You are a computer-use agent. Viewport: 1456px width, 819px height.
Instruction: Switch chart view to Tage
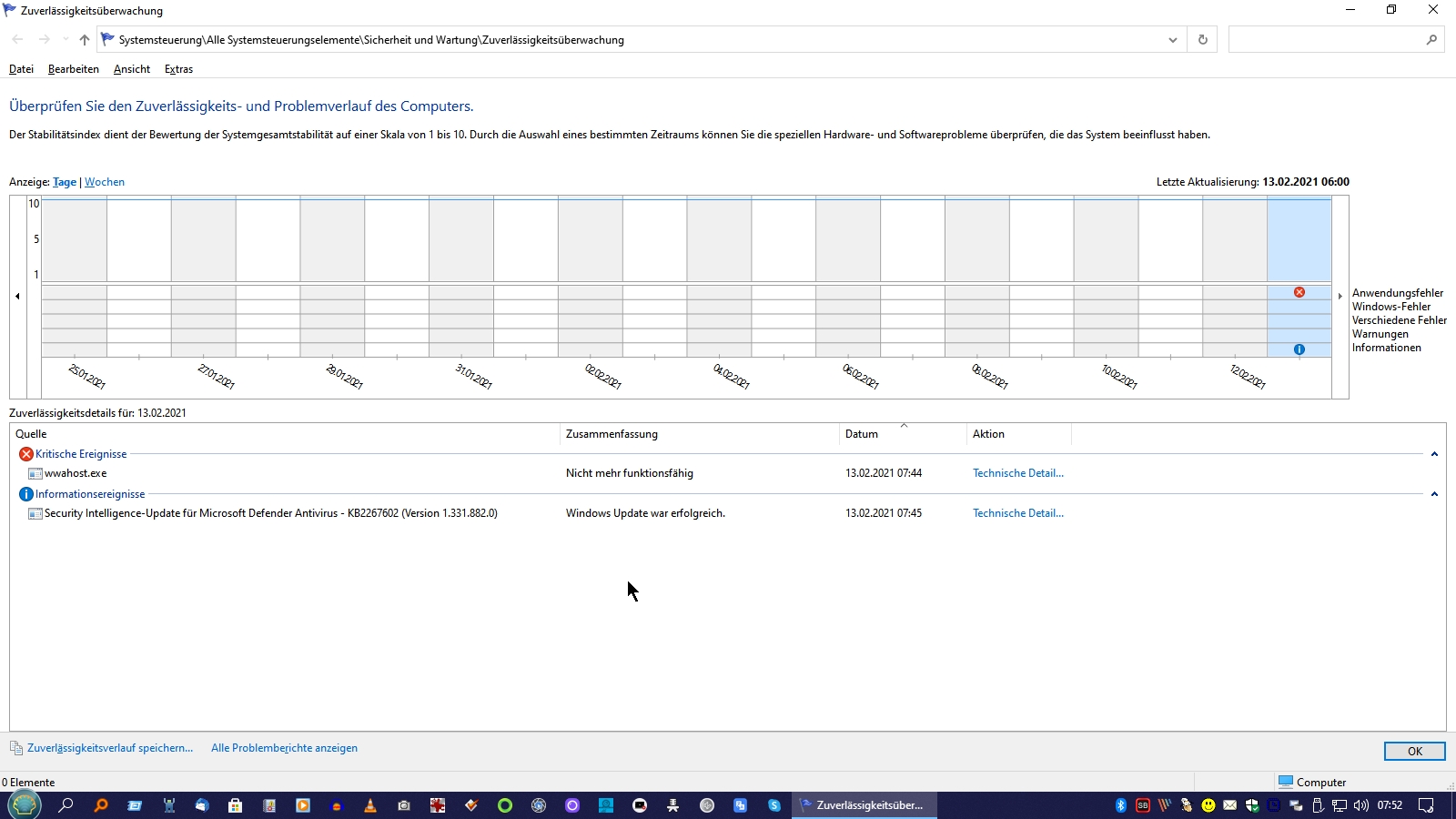[x=65, y=182]
